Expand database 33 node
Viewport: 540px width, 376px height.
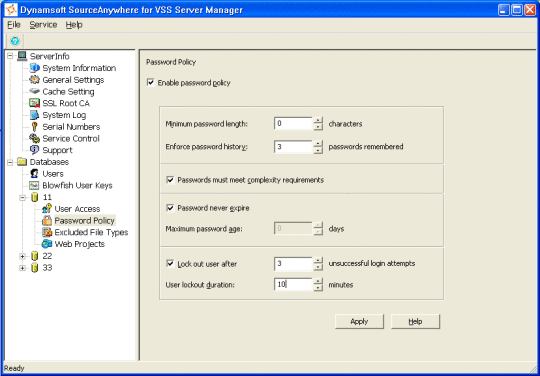coord(22,268)
